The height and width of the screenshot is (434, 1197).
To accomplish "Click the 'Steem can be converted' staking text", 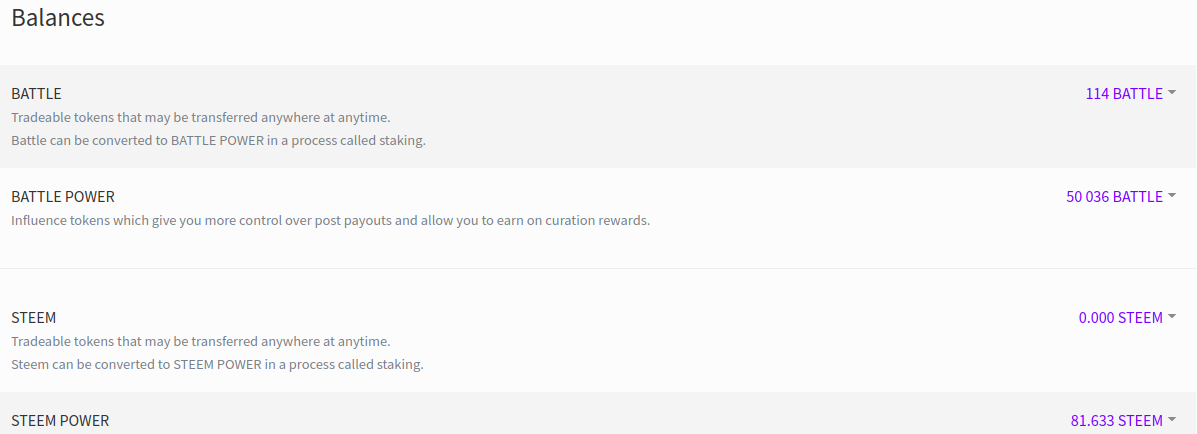I will click(217, 365).
